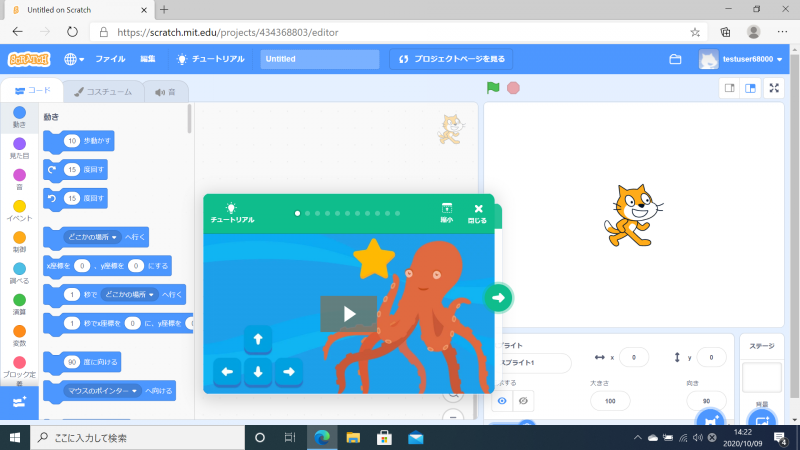Play the tutorial video
800x450 pixels.
[348, 314]
